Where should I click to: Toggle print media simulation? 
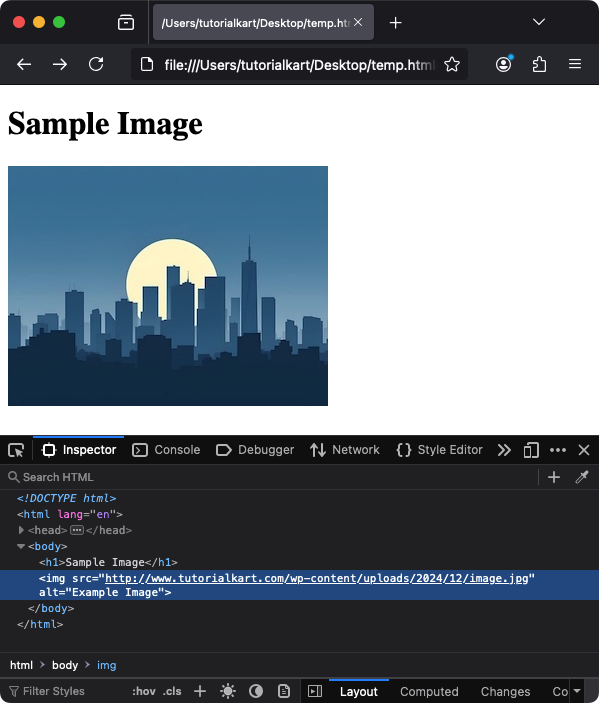[284, 691]
